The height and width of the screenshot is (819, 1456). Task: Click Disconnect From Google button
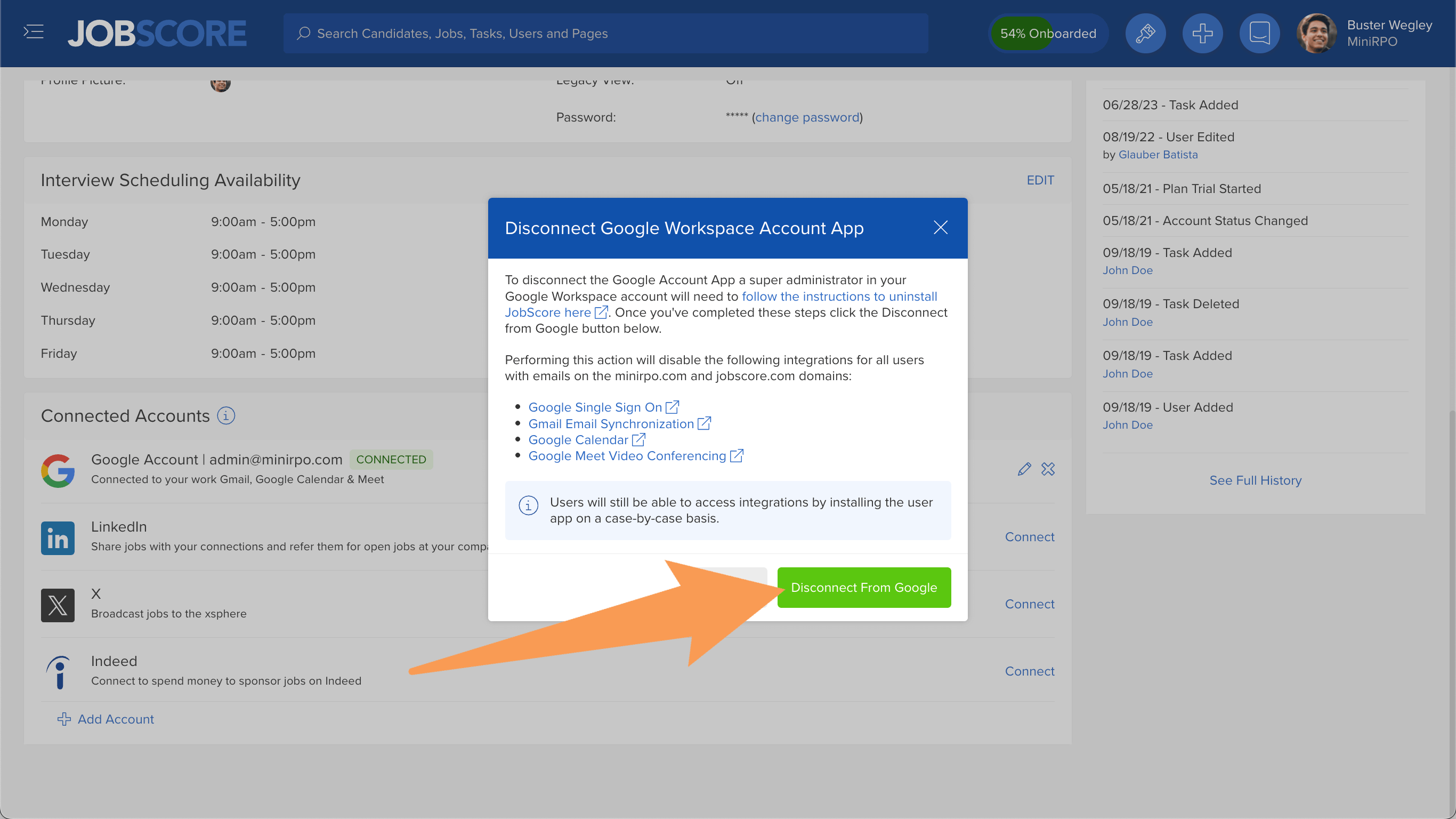[x=864, y=587]
